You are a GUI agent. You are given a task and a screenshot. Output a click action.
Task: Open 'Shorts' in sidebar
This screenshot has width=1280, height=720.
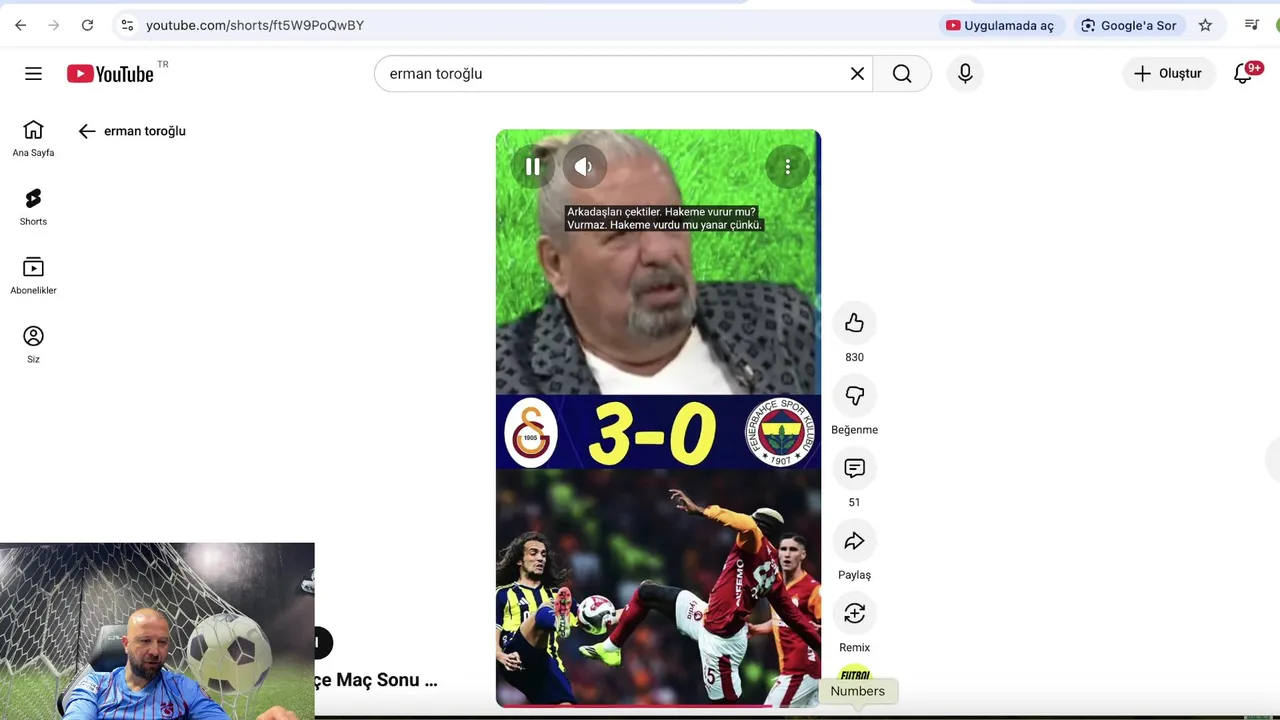tap(33, 207)
